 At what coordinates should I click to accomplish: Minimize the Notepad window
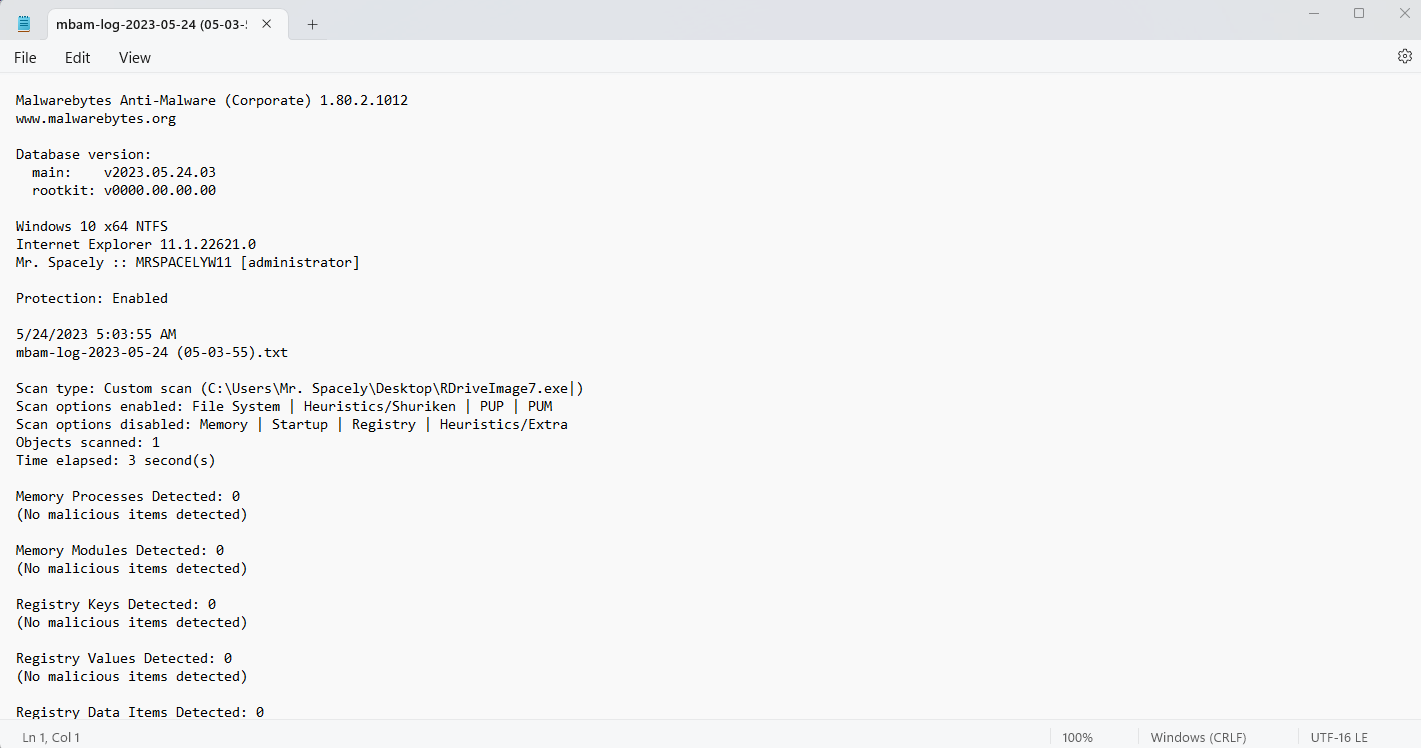[x=1312, y=13]
